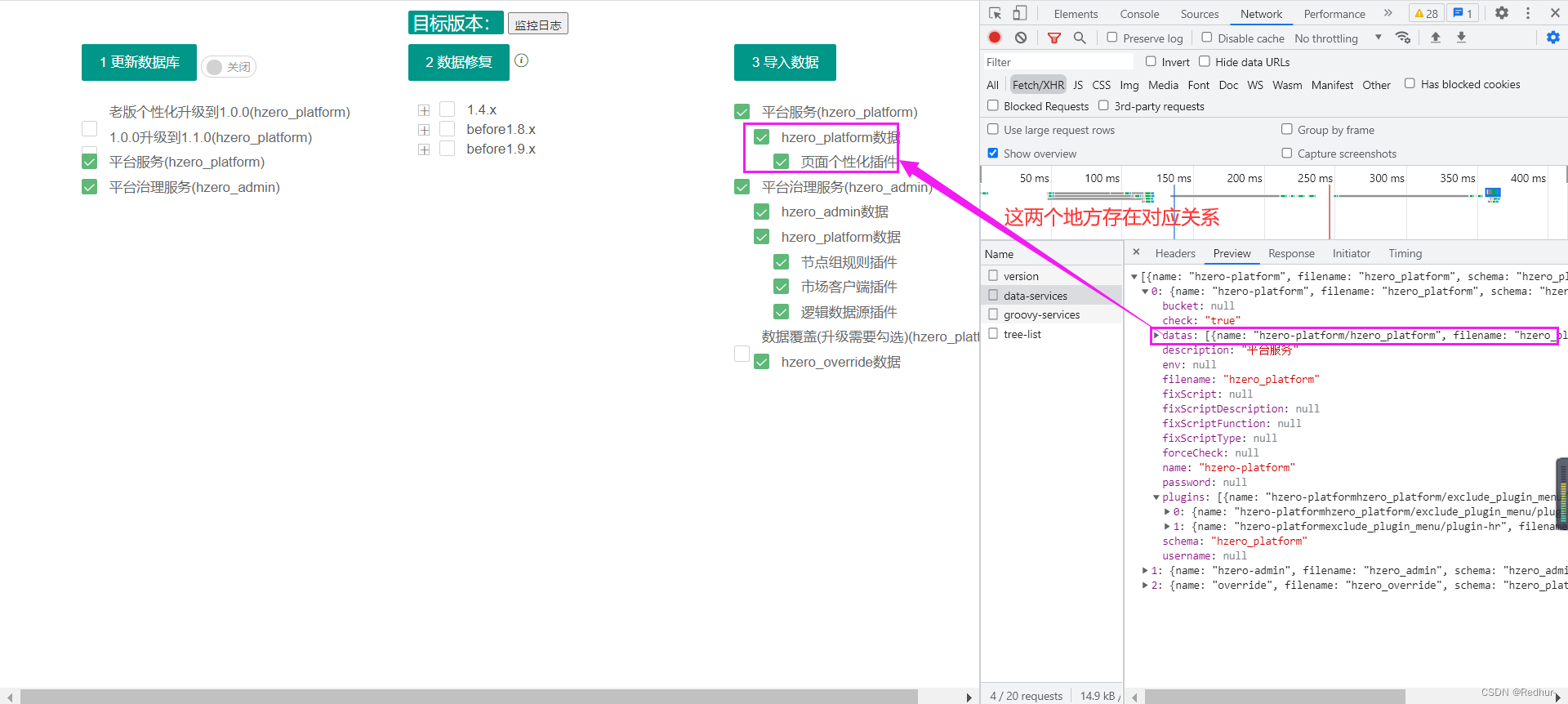Open the Timing tab
The height and width of the screenshot is (704, 1568).
coord(1405,253)
